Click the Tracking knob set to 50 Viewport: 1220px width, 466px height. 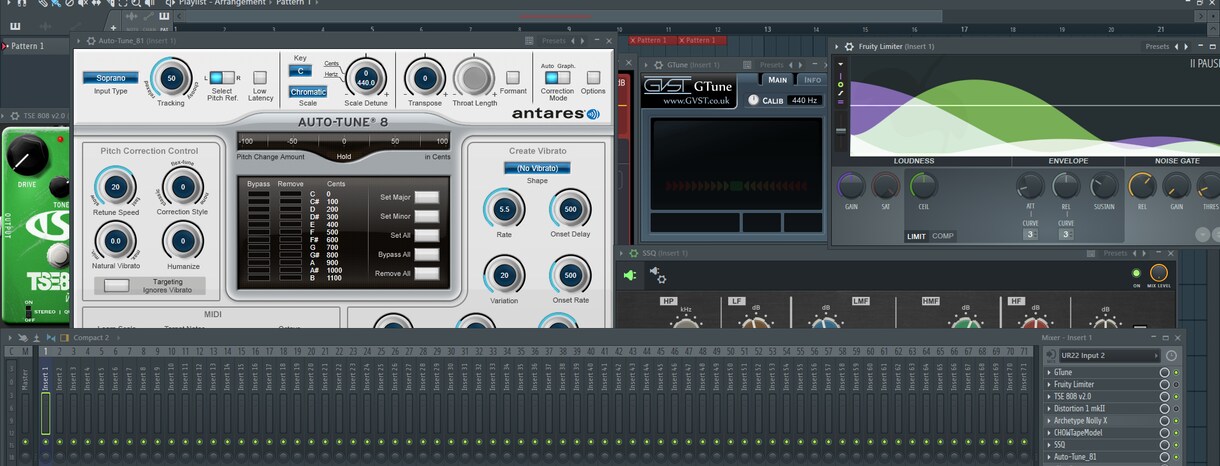click(171, 78)
